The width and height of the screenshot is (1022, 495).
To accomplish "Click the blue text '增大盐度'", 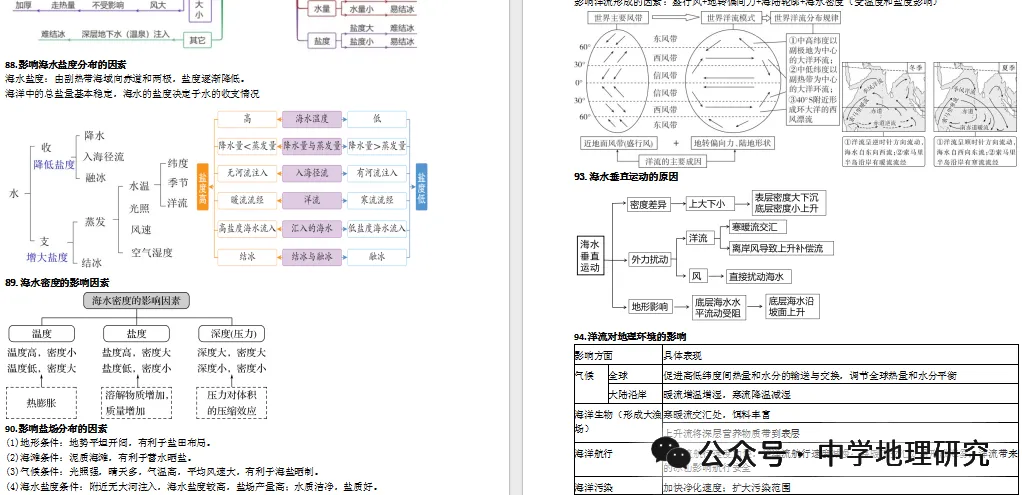I will coord(47,258).
